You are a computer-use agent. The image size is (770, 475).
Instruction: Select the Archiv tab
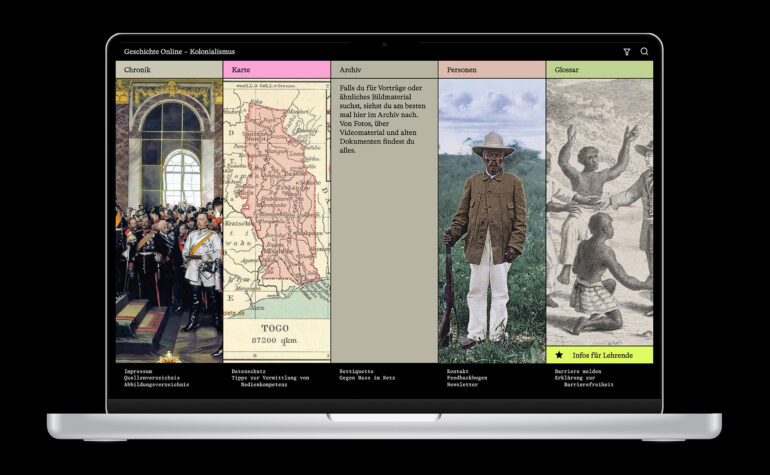coord(384,70)
